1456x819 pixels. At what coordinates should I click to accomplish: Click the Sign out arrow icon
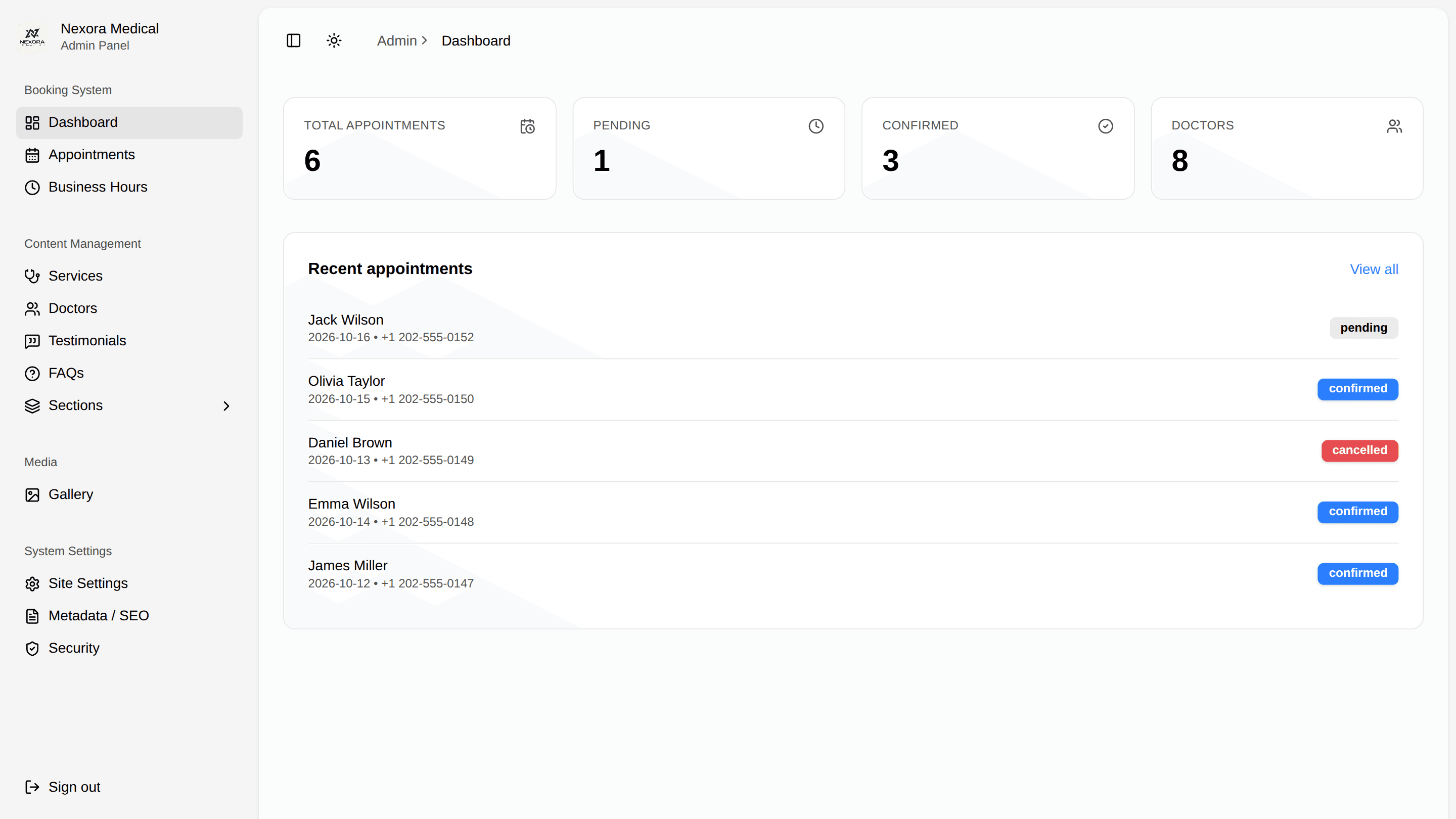[32, 787]
